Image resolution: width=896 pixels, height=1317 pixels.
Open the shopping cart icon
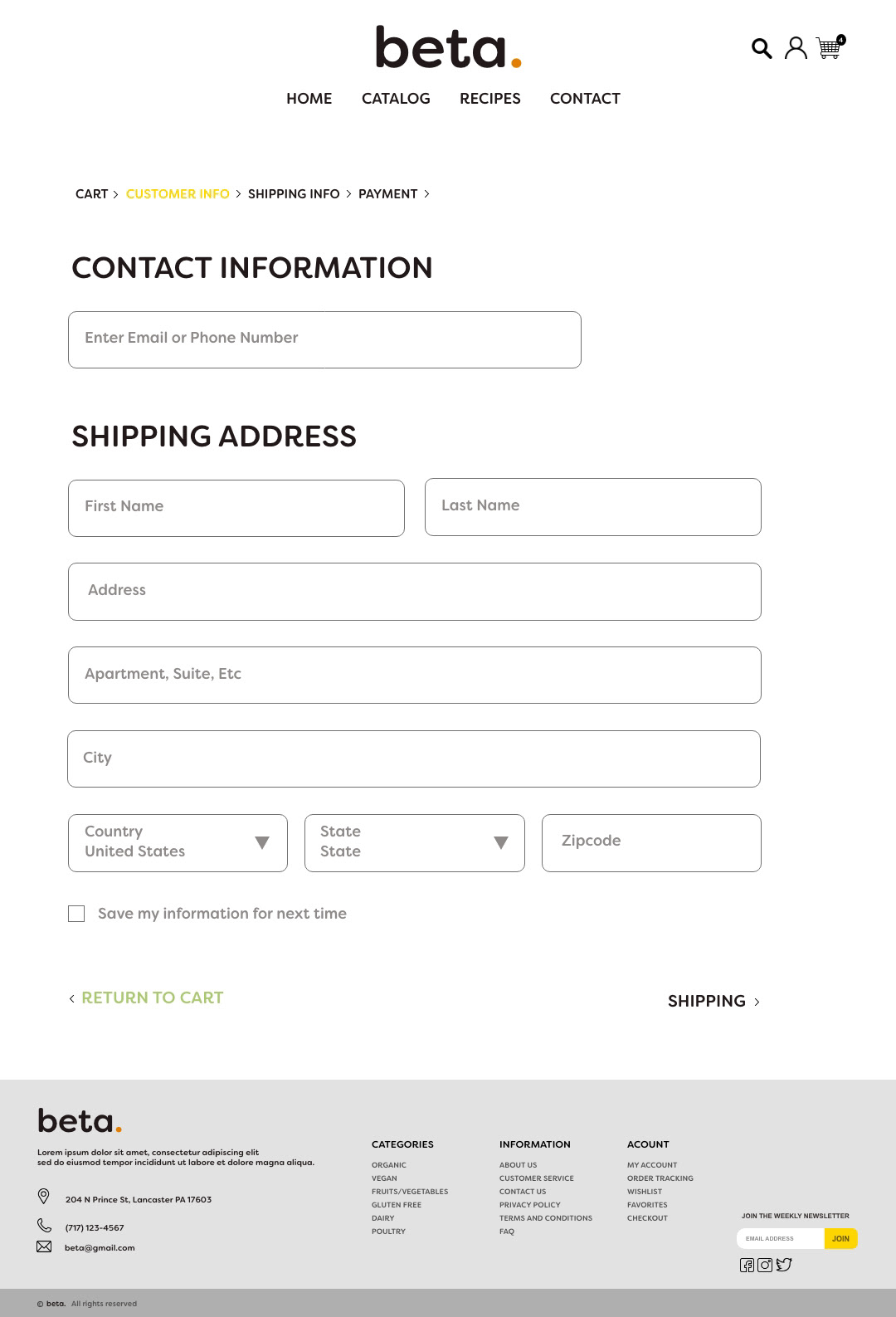(x=829, y=48)
